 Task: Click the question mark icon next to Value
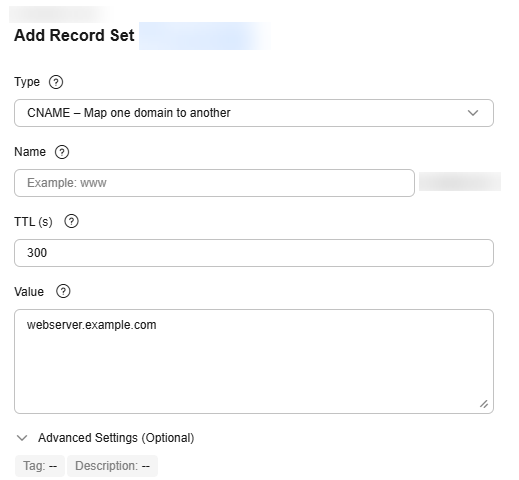(x=63, y=291)
